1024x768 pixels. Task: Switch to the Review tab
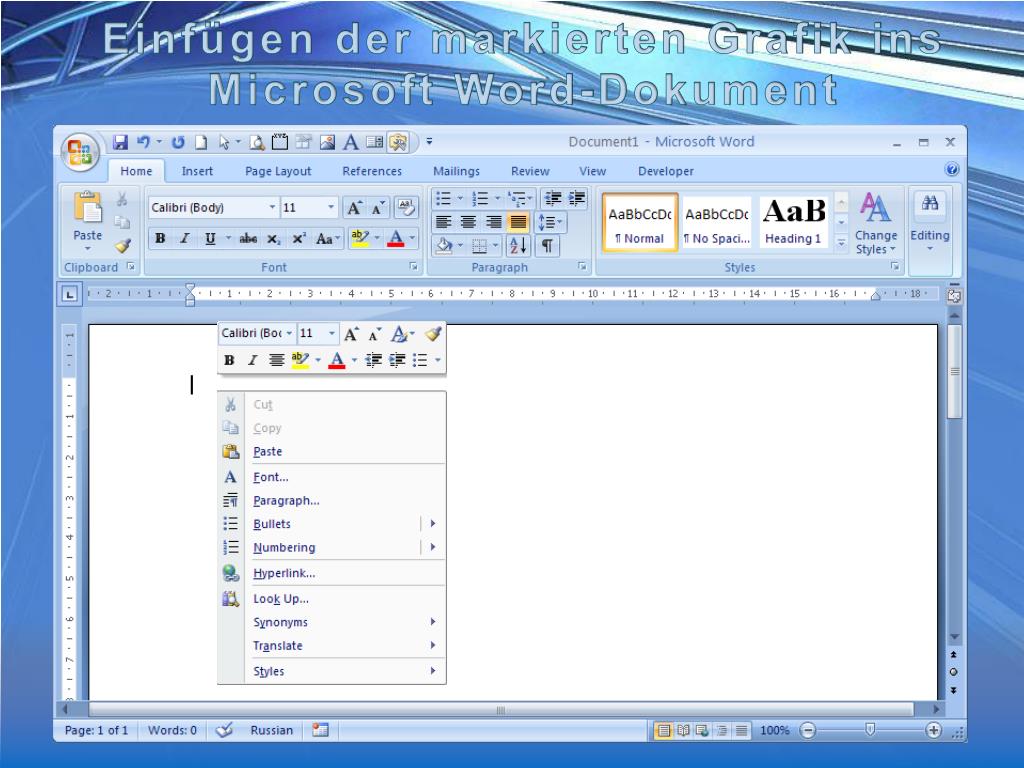(x=530, y=171)
